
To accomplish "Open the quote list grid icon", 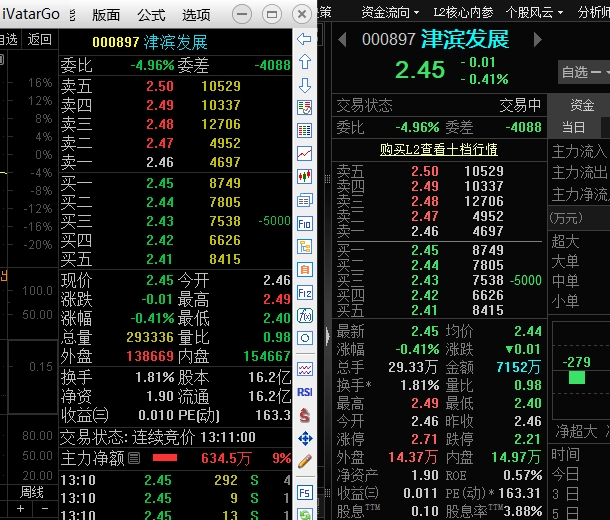I will [x=304, y=130].
